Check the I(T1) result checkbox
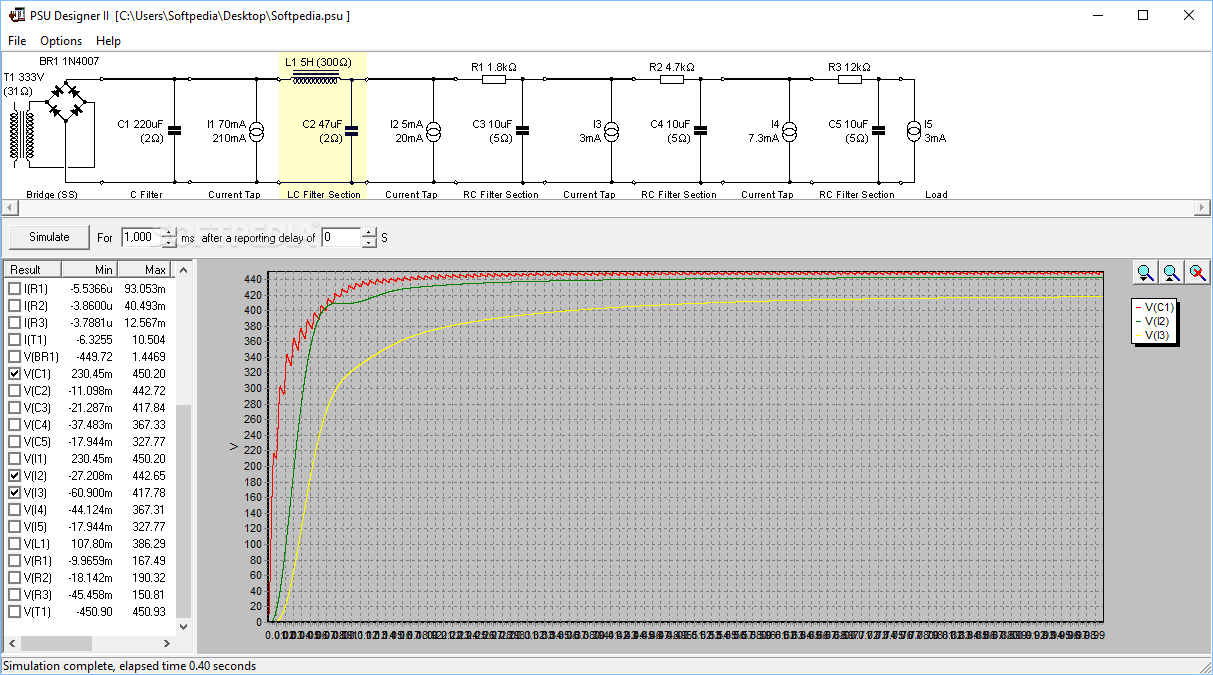1213x675 pixels. pos(14,339)
